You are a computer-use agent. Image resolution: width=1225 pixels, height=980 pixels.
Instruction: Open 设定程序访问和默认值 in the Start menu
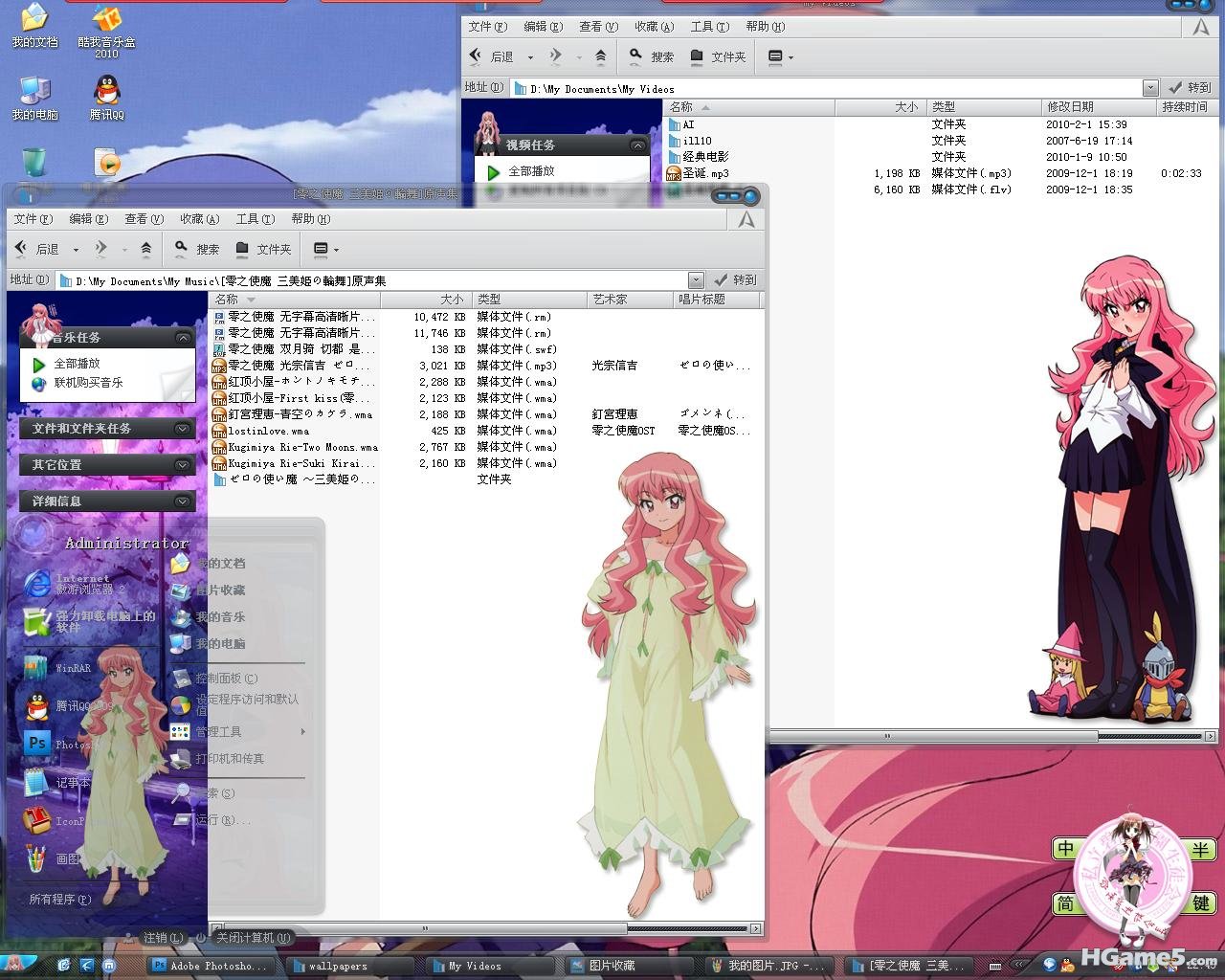point(235,704)
